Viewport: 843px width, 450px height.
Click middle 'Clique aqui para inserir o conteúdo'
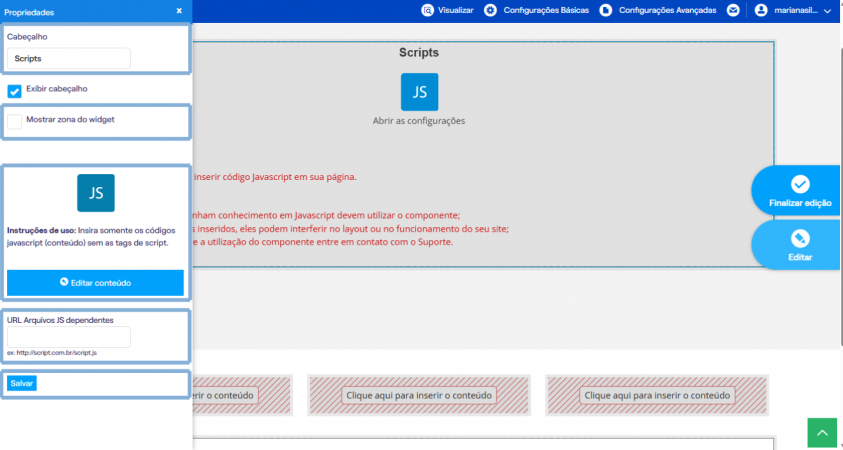click(x=419, y=396)
